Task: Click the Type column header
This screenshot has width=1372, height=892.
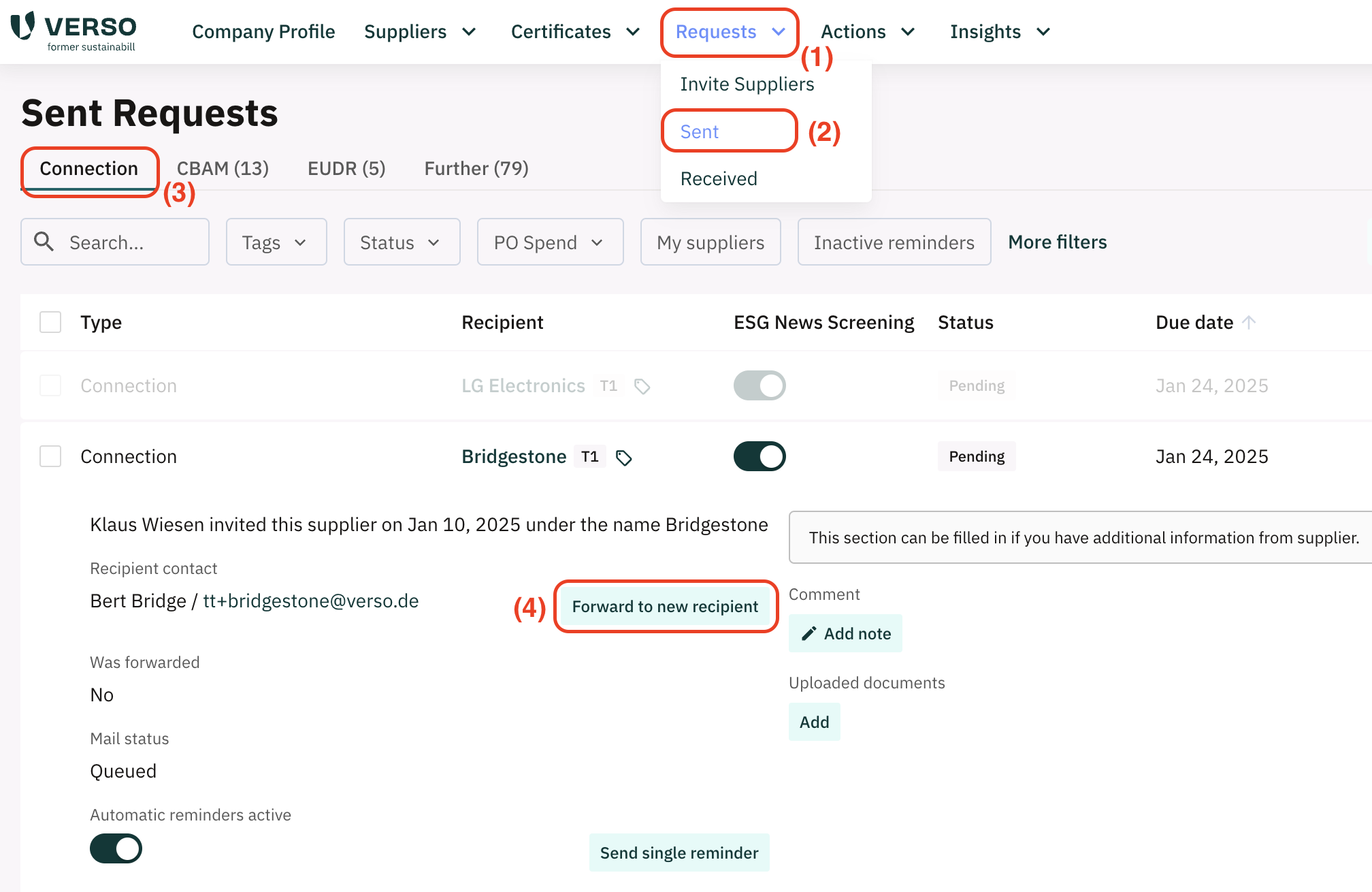Action: click(101, 322)
